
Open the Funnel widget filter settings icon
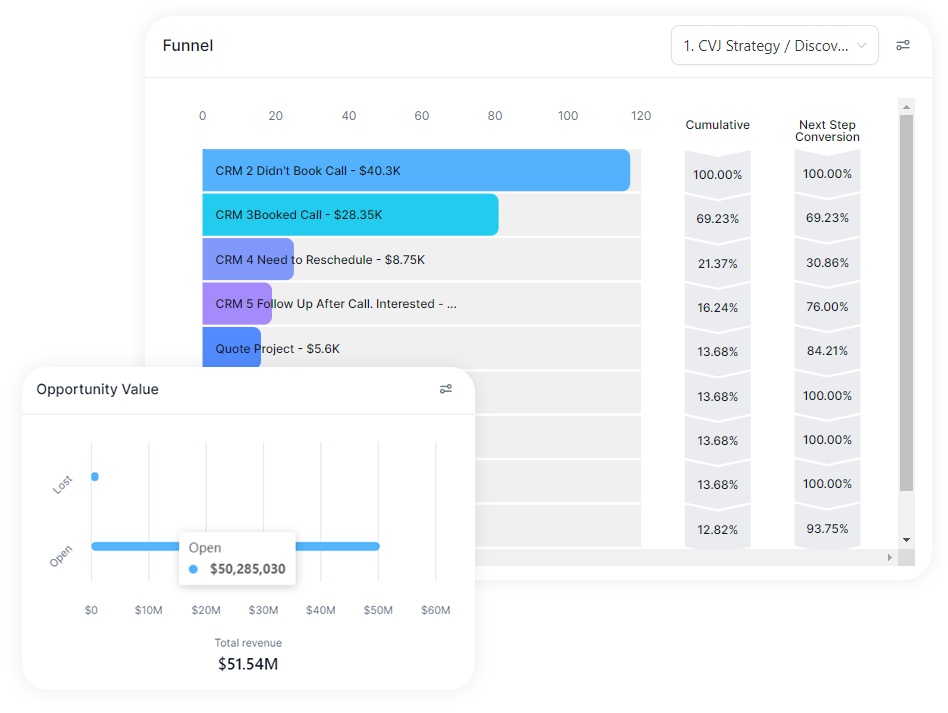(903, 46)
